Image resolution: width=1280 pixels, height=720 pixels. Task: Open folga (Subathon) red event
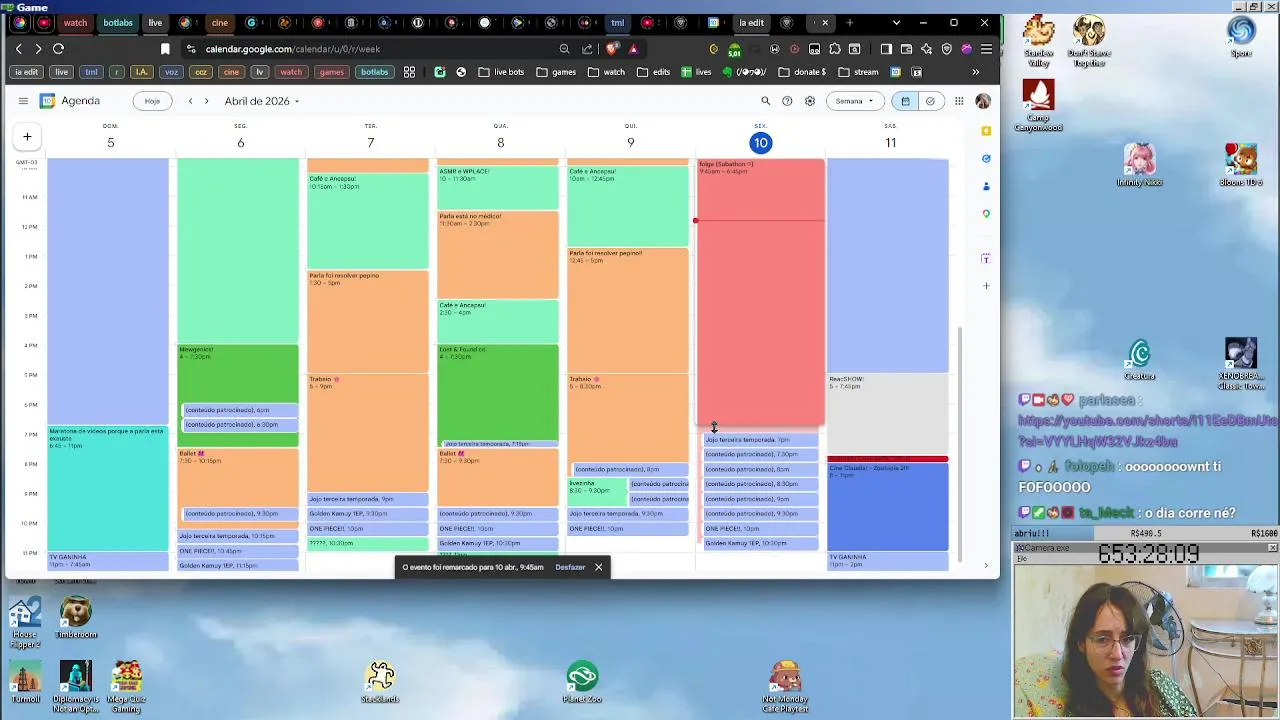coord(761,292)
